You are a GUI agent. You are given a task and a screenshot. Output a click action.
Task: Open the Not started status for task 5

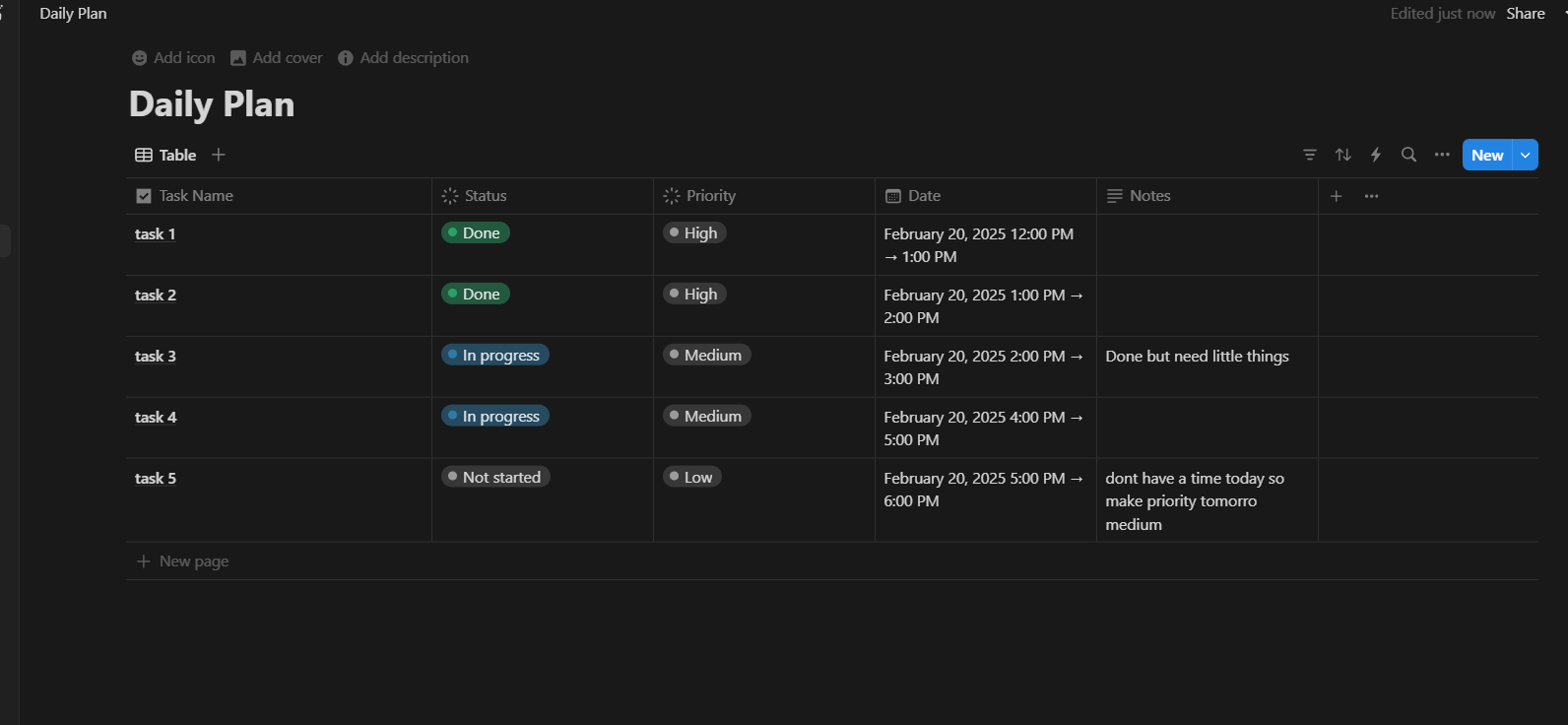496,478
